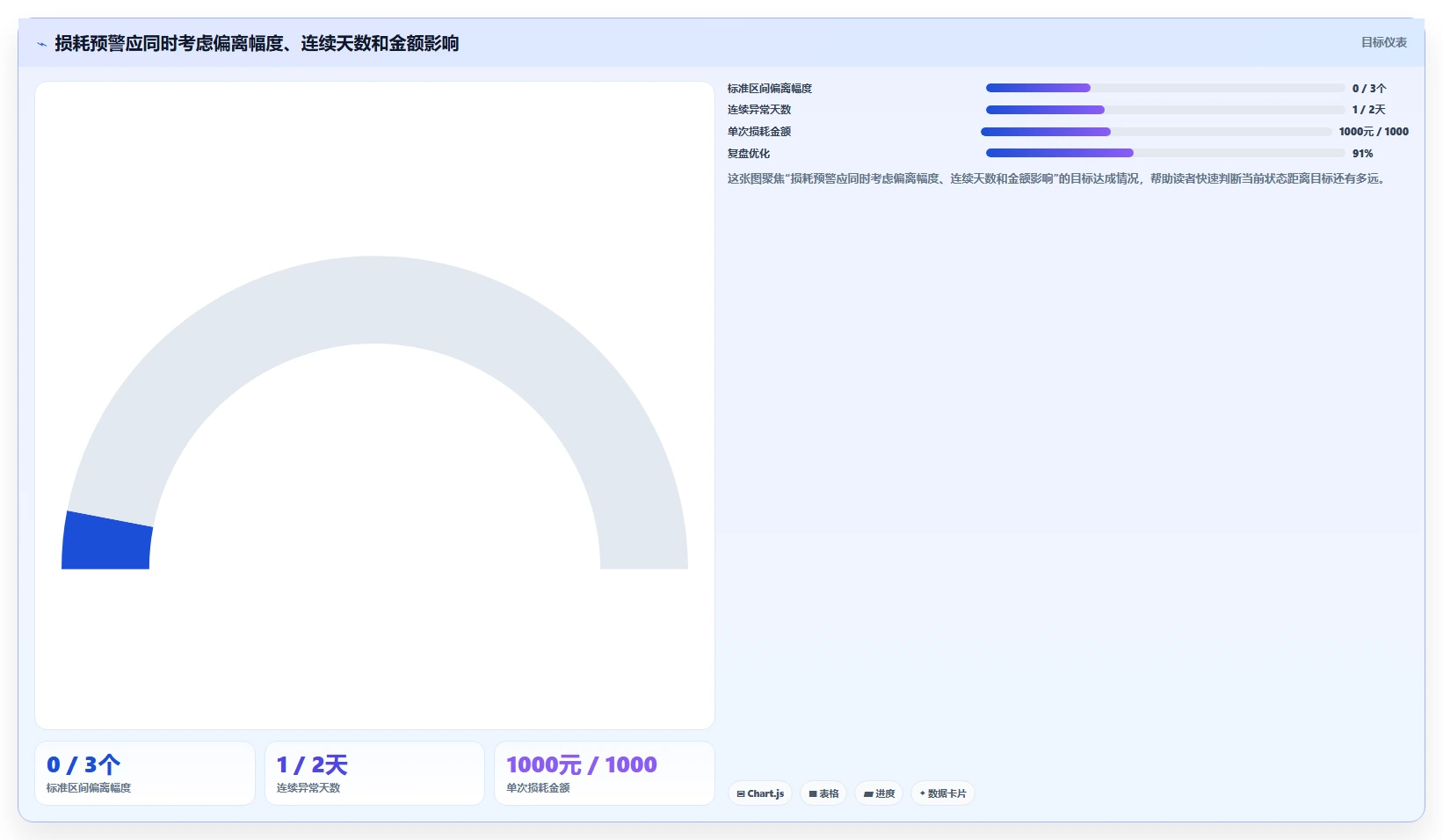
Task: Click the 1 / 2天 value beside progress bar
Action: [x=1369, y=110]
